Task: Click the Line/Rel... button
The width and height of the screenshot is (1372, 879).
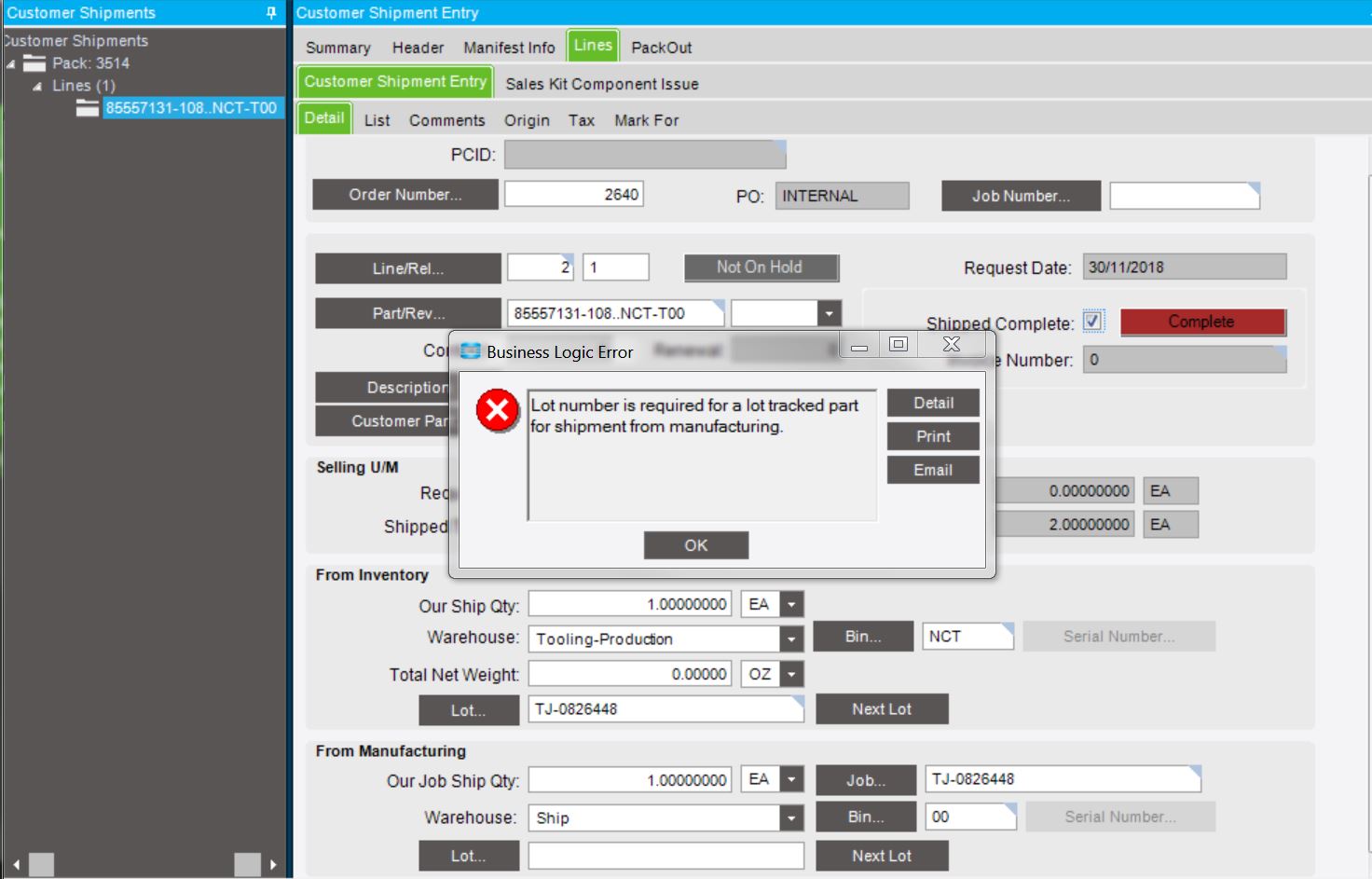Action: (x=408, y=268)
